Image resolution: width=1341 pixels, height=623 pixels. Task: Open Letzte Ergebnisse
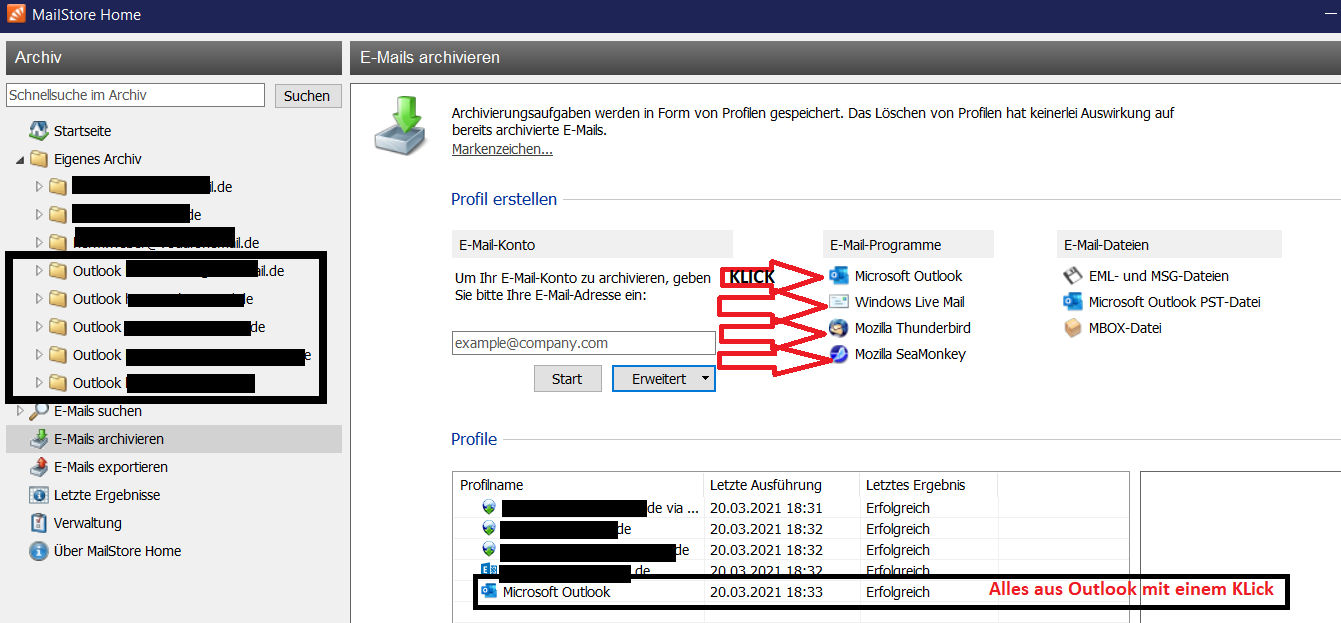coord(107,495)
